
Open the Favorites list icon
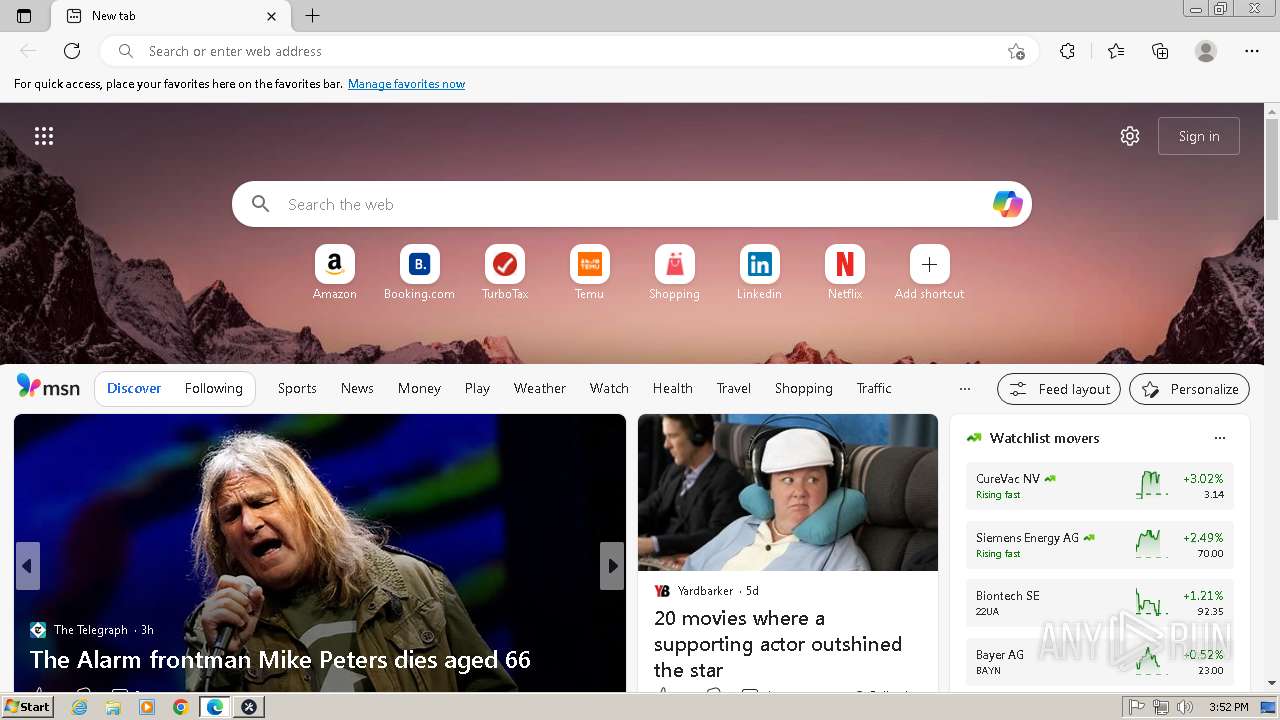pyautogui.click(x=1116, y=51)
